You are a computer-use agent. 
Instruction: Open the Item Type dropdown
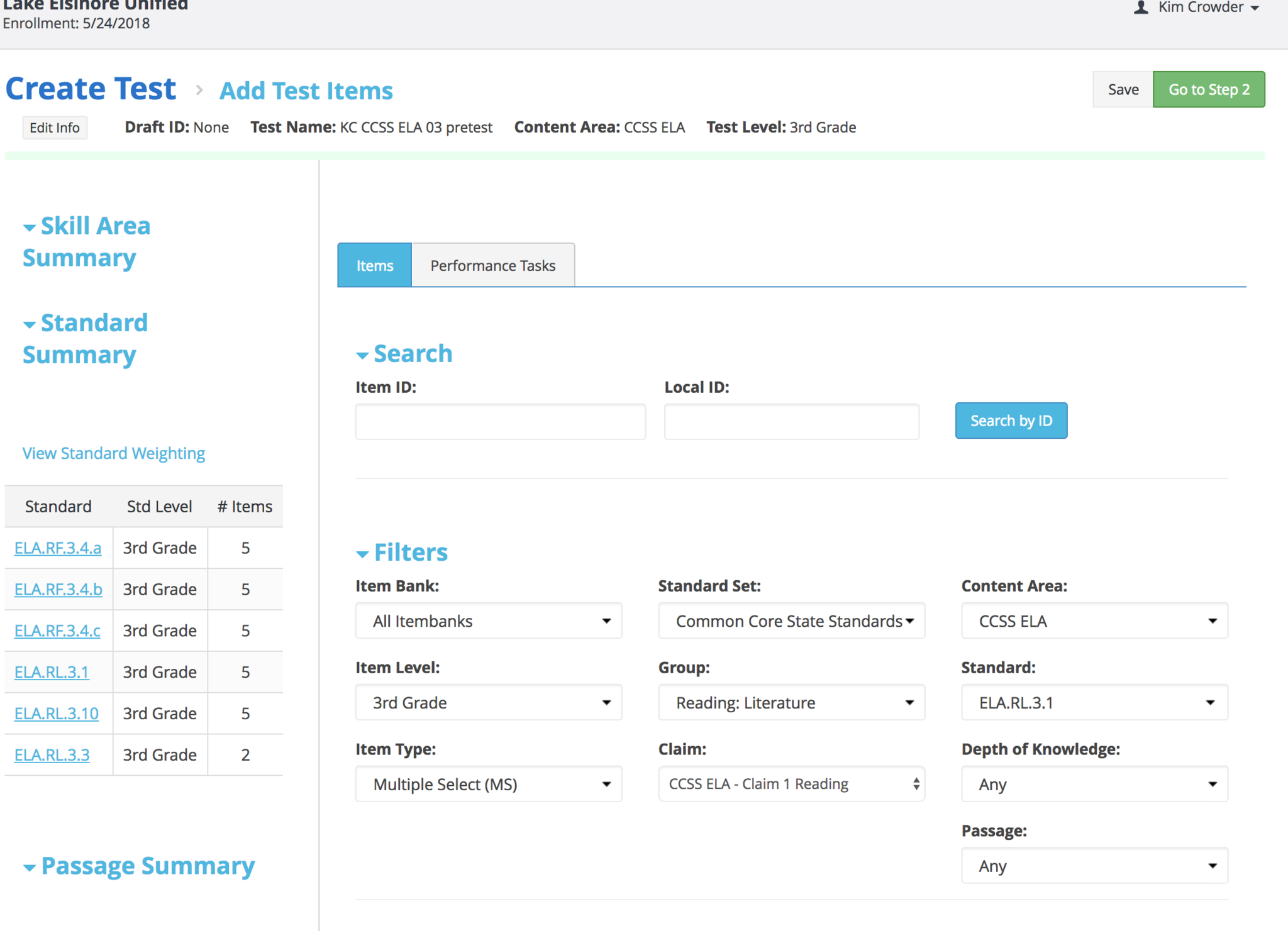tap(488, 785)
